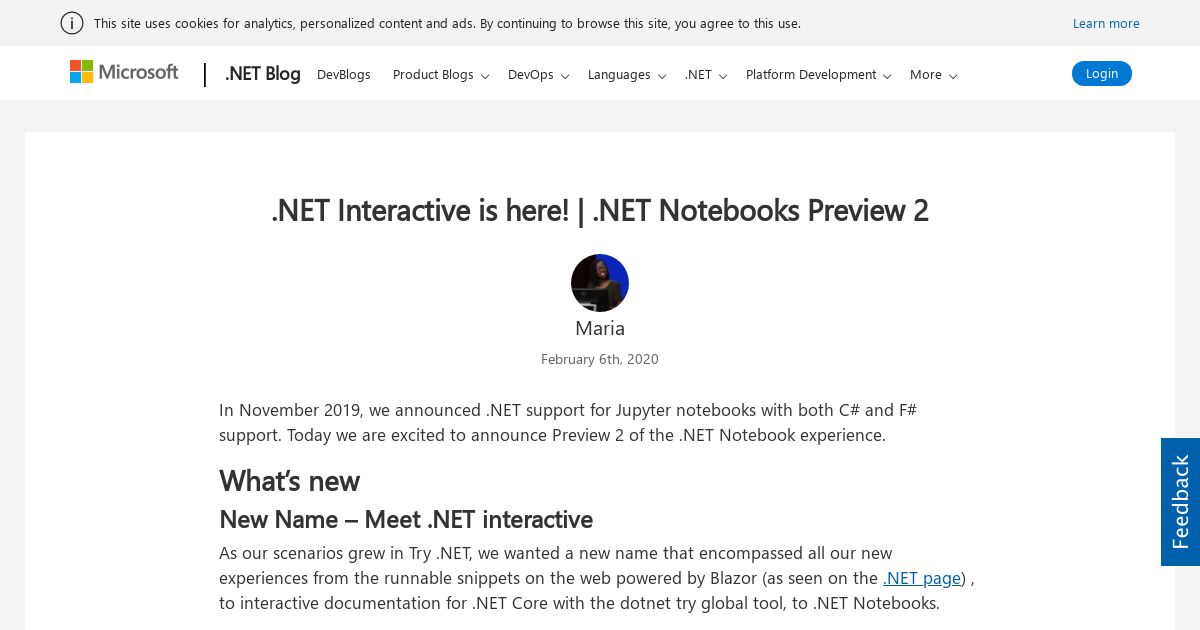Go to DevBlogs
Screen dimensions: 1200x630
click(x=344, y=75)
